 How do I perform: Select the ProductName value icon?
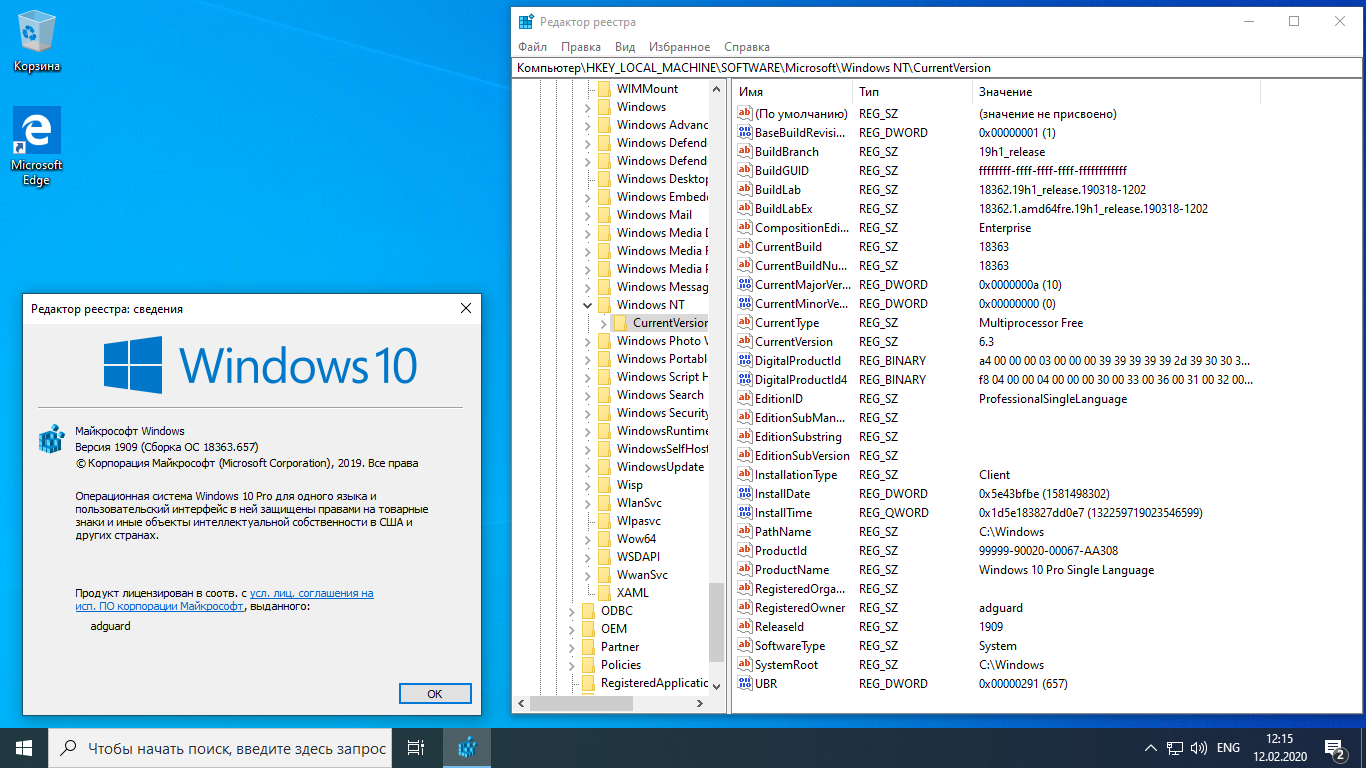tap(745, 570)
